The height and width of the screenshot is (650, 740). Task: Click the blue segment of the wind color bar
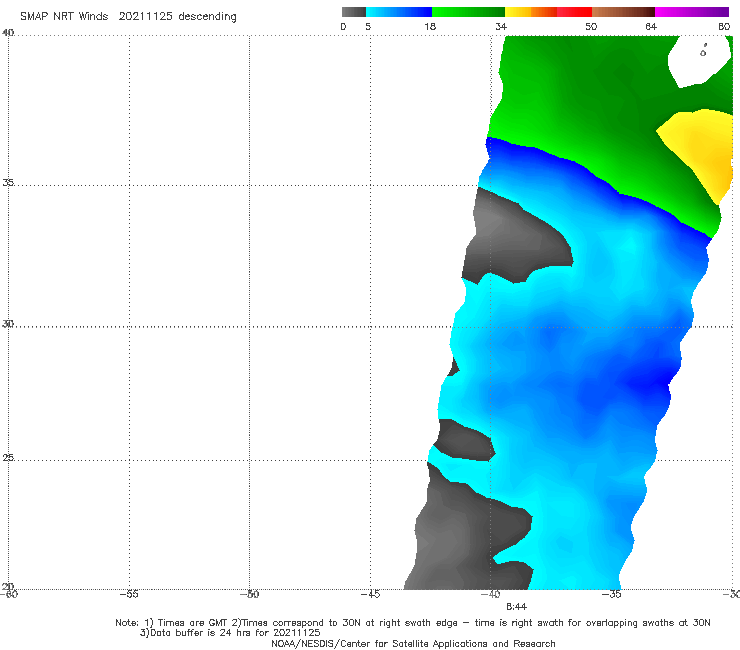tap(399, 12)
